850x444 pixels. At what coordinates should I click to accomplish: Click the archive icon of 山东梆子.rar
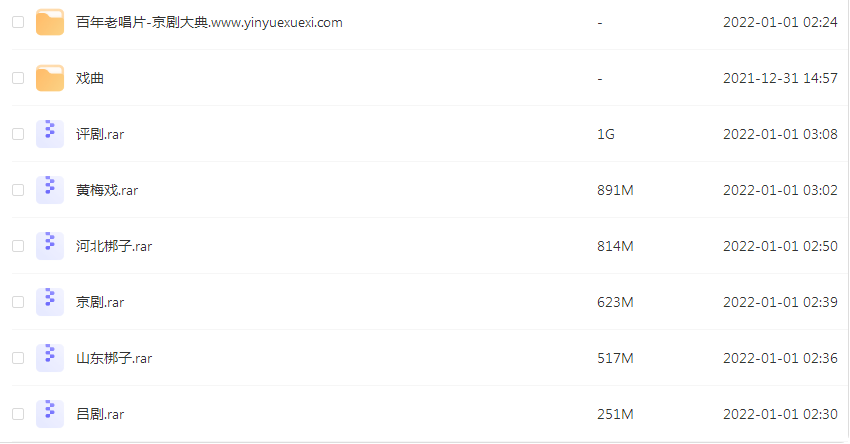(x=50, y=358)
